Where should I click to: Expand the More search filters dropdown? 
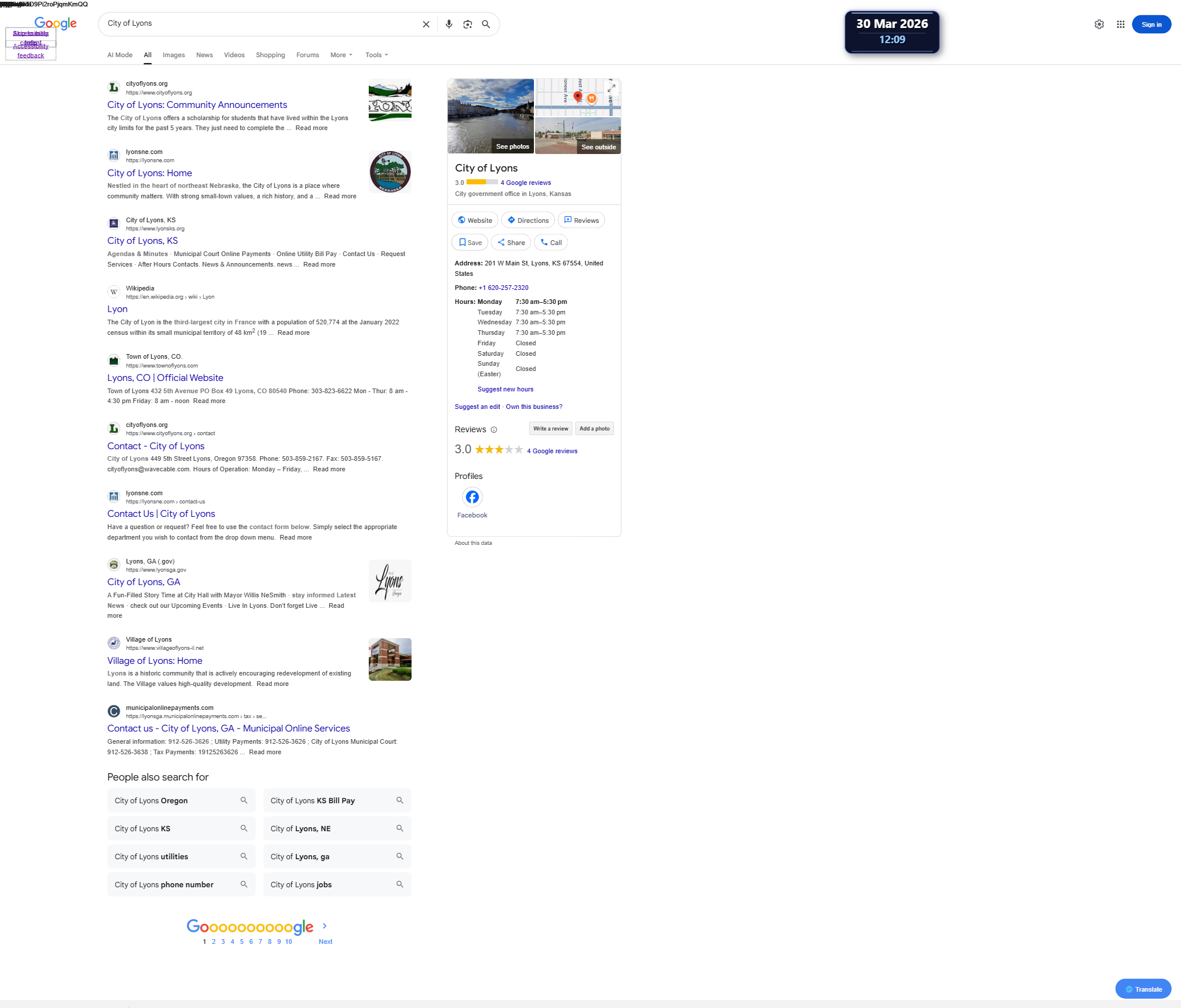point(341,55)
